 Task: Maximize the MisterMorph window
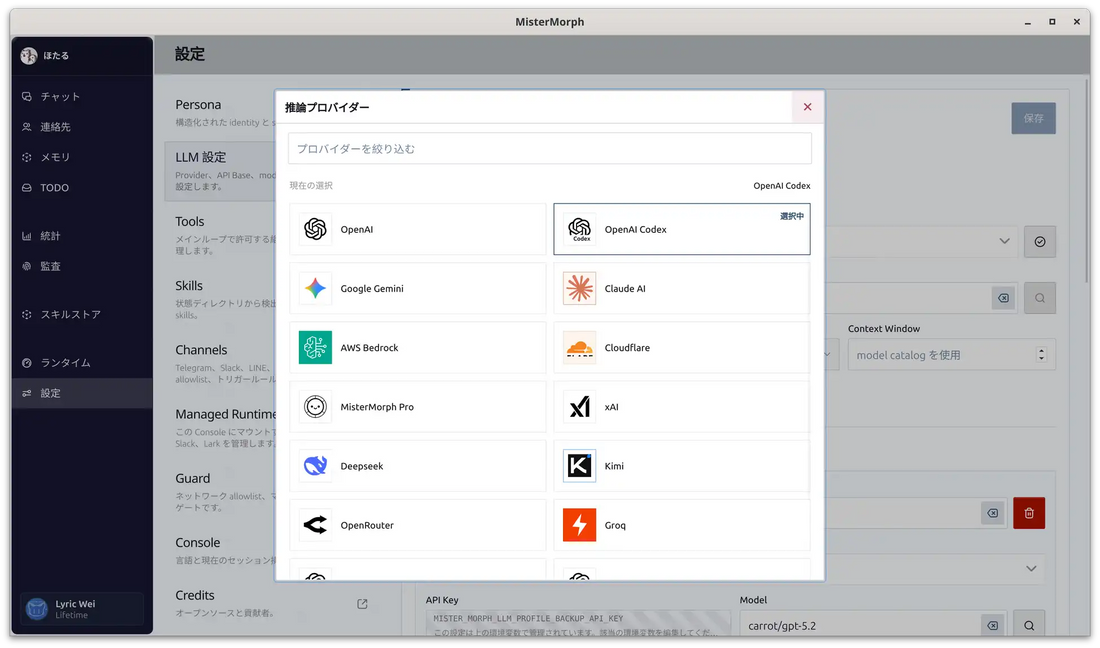(x=1052, y=22)
